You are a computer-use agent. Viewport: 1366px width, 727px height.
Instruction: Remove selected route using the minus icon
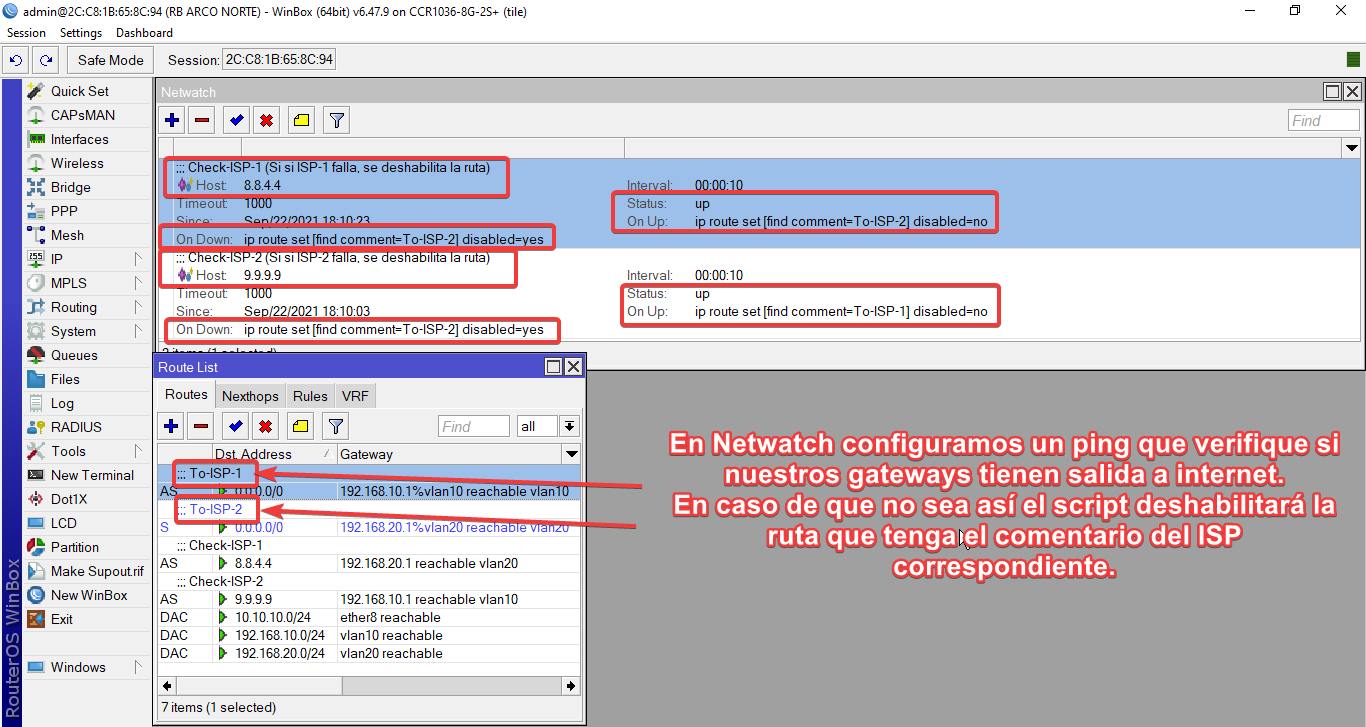click(200, 426)
